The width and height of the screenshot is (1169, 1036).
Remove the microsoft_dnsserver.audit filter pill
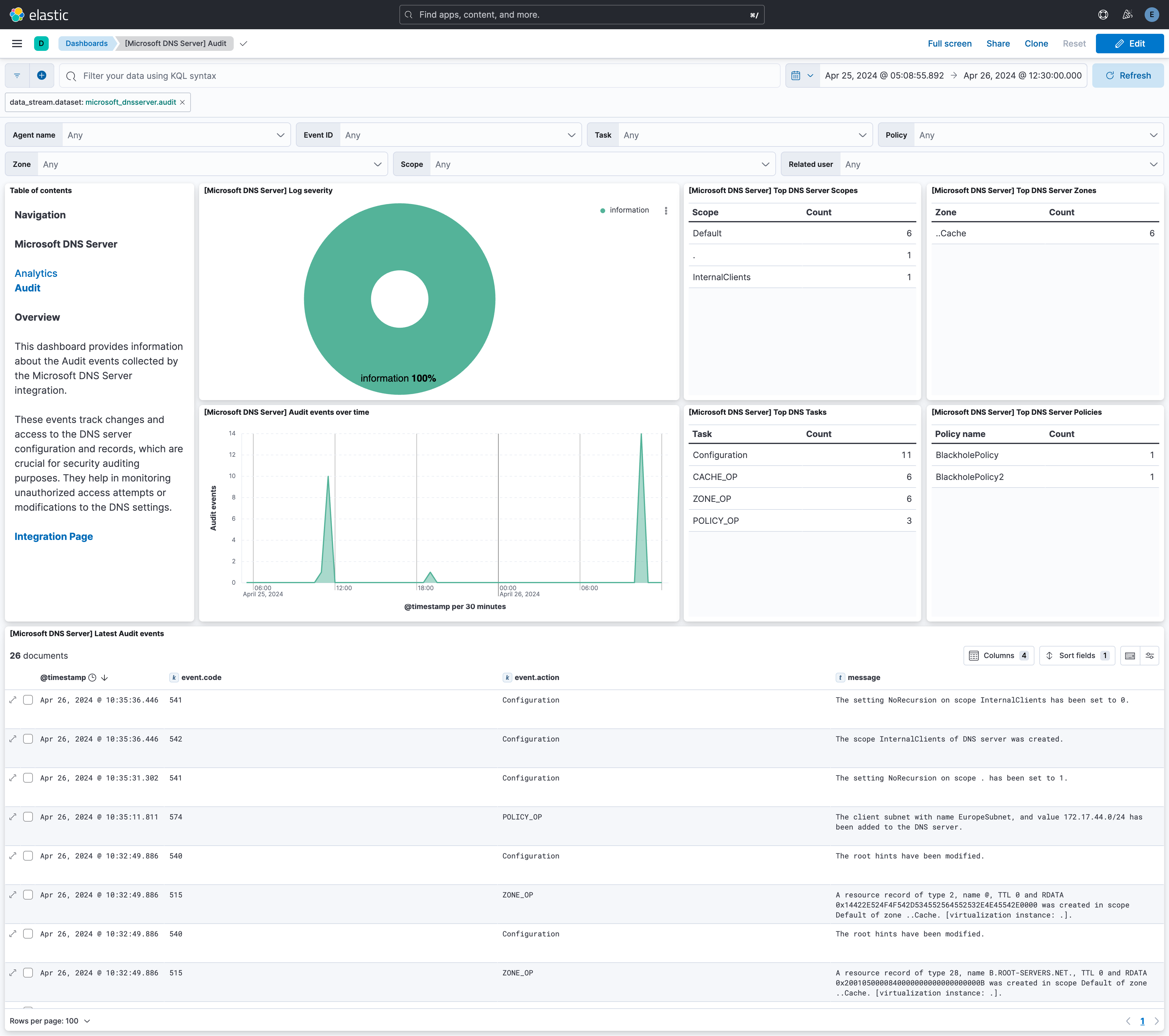182,102
